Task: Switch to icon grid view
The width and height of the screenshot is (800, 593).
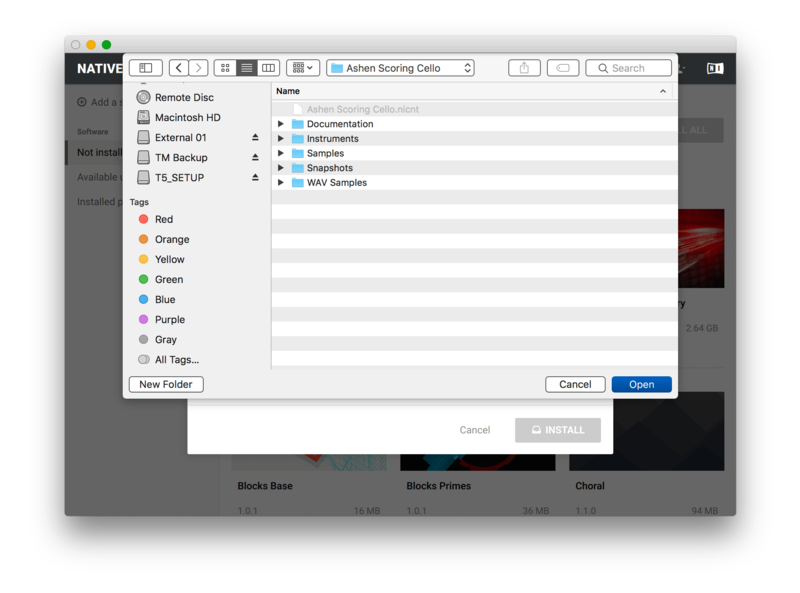Action: pos(225,68)
